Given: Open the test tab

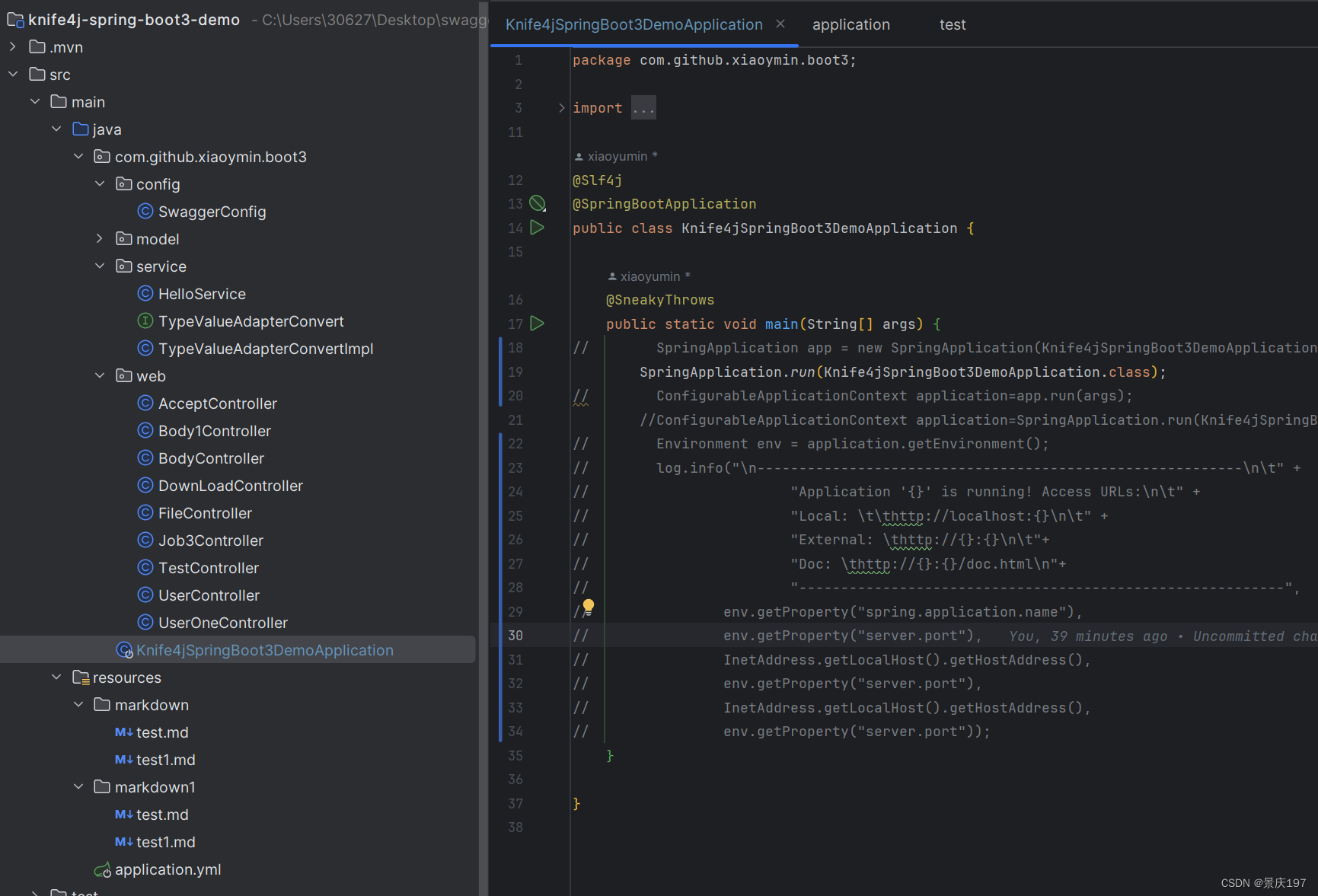Looking at the screenshot, I should pos(952,24).
